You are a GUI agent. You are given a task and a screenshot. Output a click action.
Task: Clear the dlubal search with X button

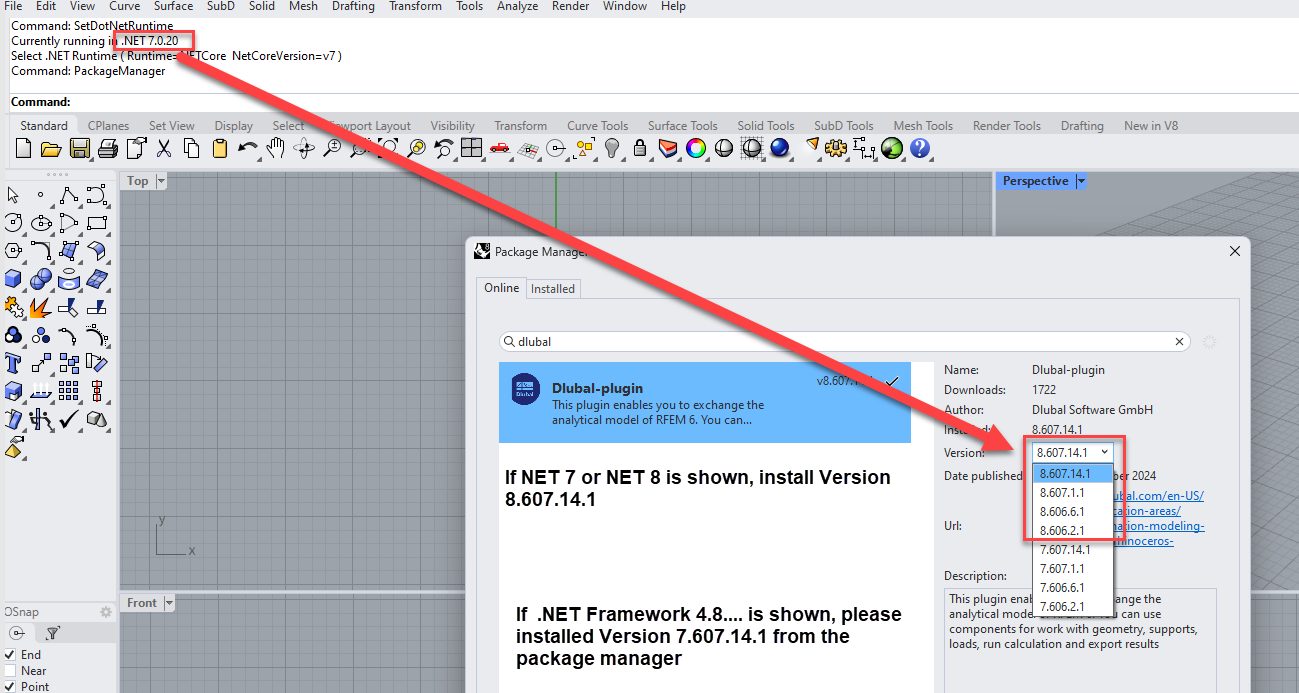(1179, 342)
